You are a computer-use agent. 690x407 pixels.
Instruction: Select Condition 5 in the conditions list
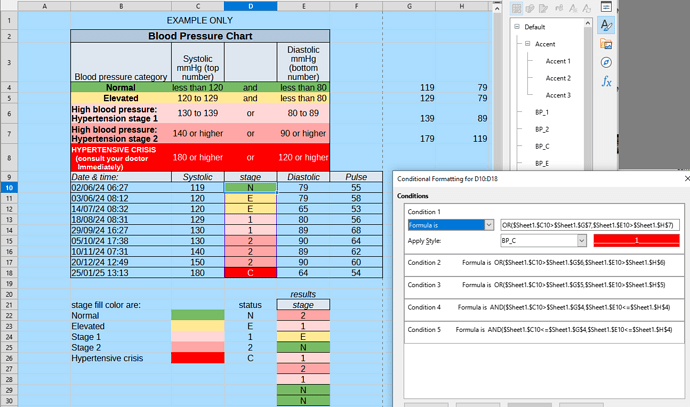[540, 330]
